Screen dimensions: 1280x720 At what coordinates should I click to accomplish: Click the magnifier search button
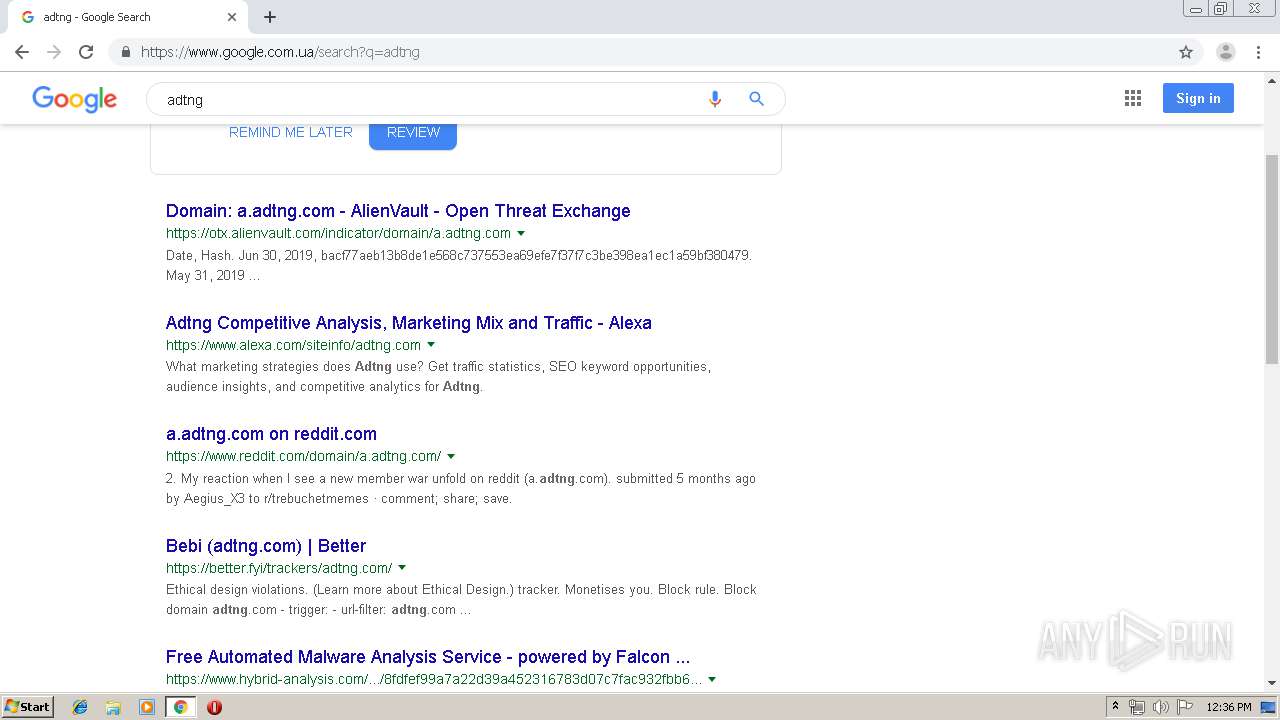tap(757, 99)
